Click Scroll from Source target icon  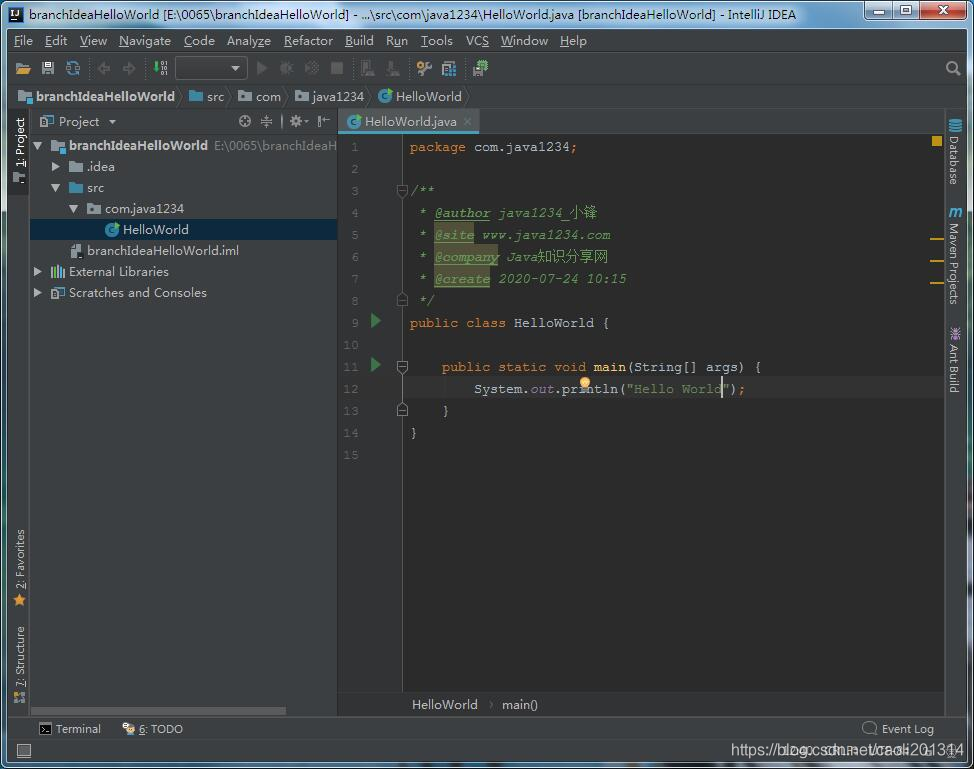[x=245, y=122]
